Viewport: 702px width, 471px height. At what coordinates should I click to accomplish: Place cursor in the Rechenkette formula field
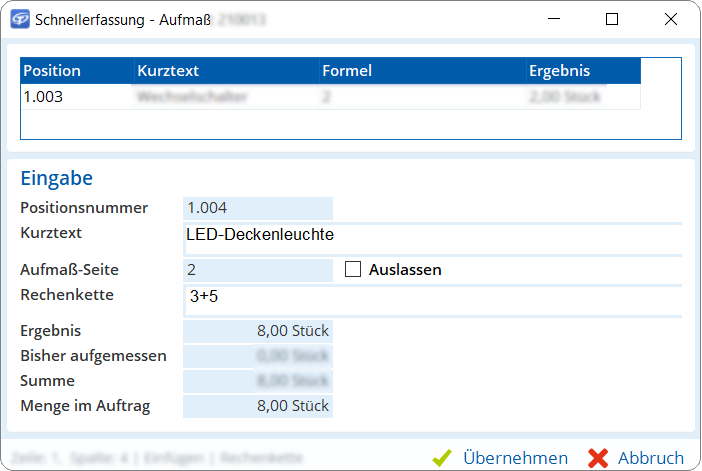(430, 296)
